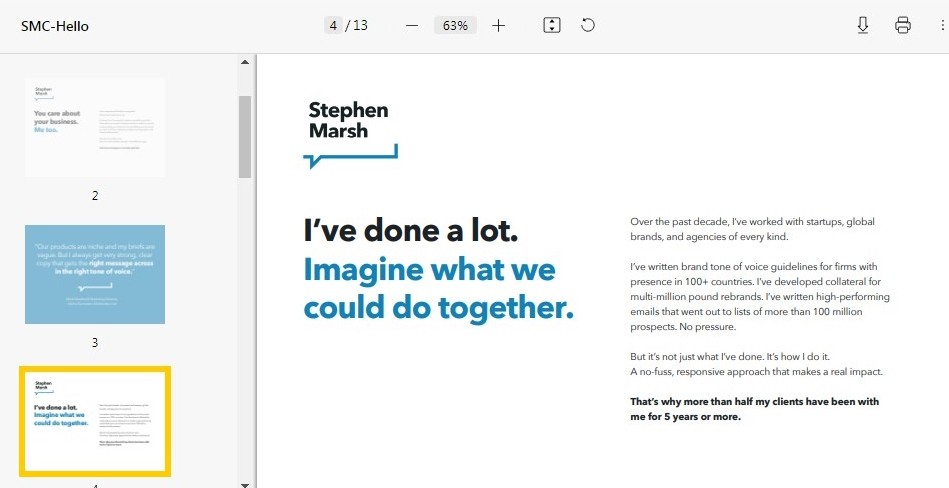
Task: Click the page number field showing 4
Action: tap(332, 25)
